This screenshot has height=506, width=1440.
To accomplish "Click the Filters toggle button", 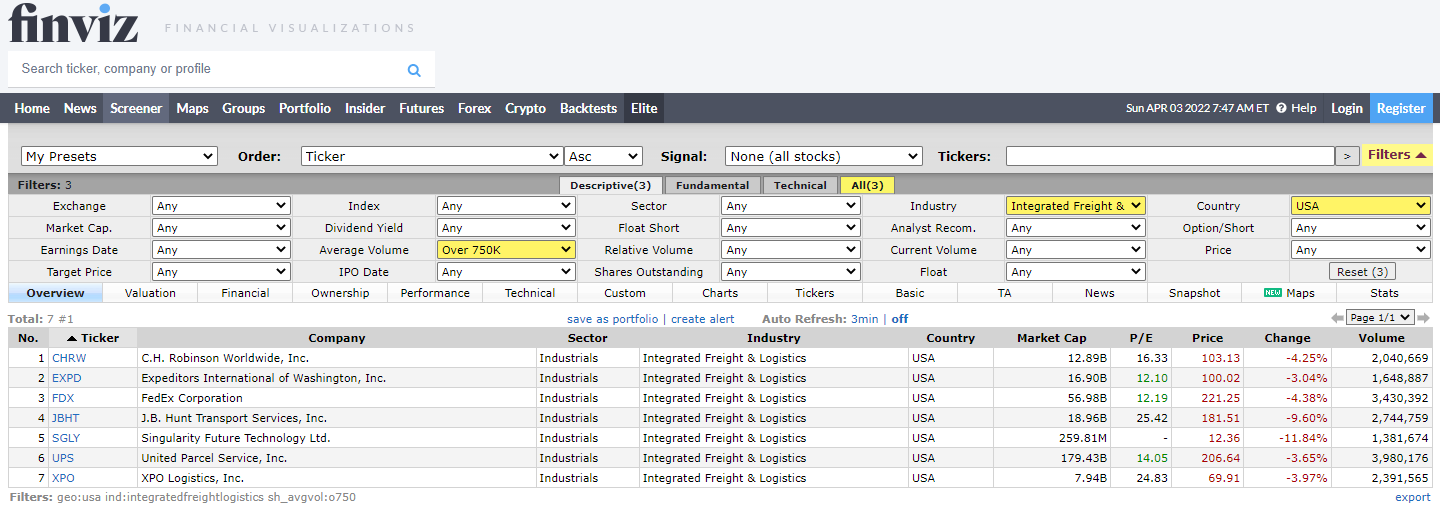I will coord(1396,155).
